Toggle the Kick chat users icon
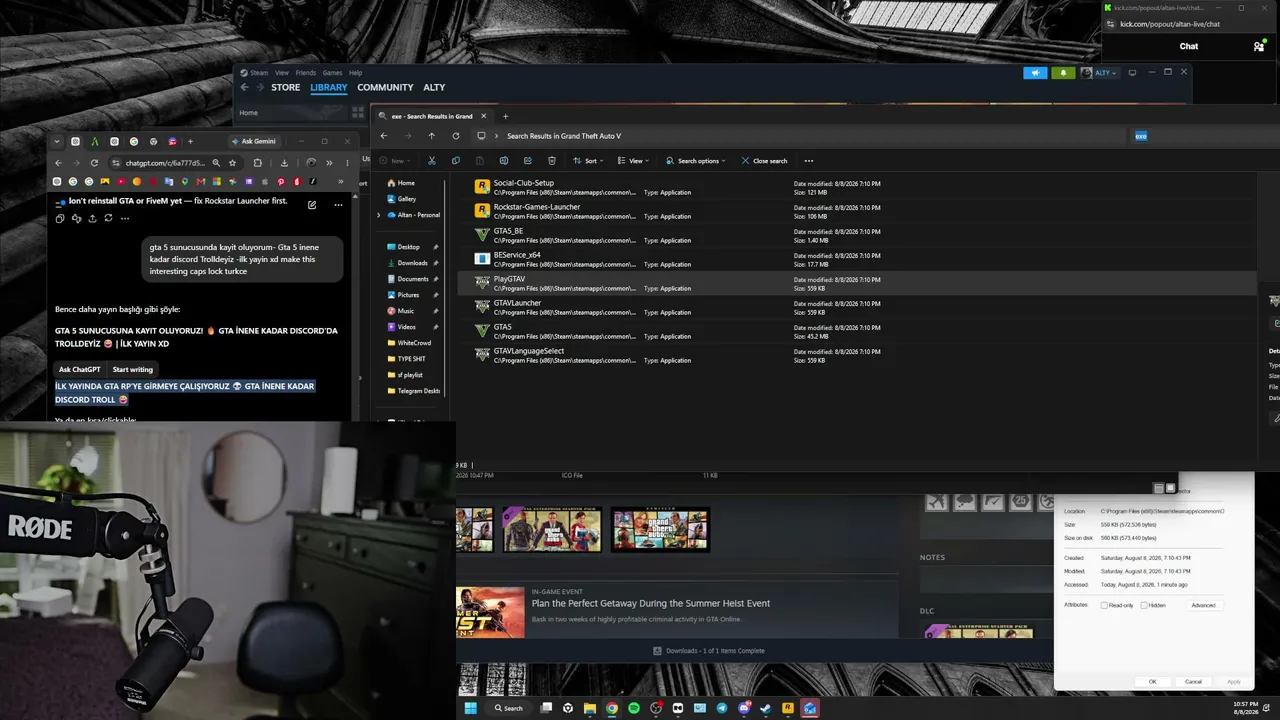 [x=1259, y=46]
